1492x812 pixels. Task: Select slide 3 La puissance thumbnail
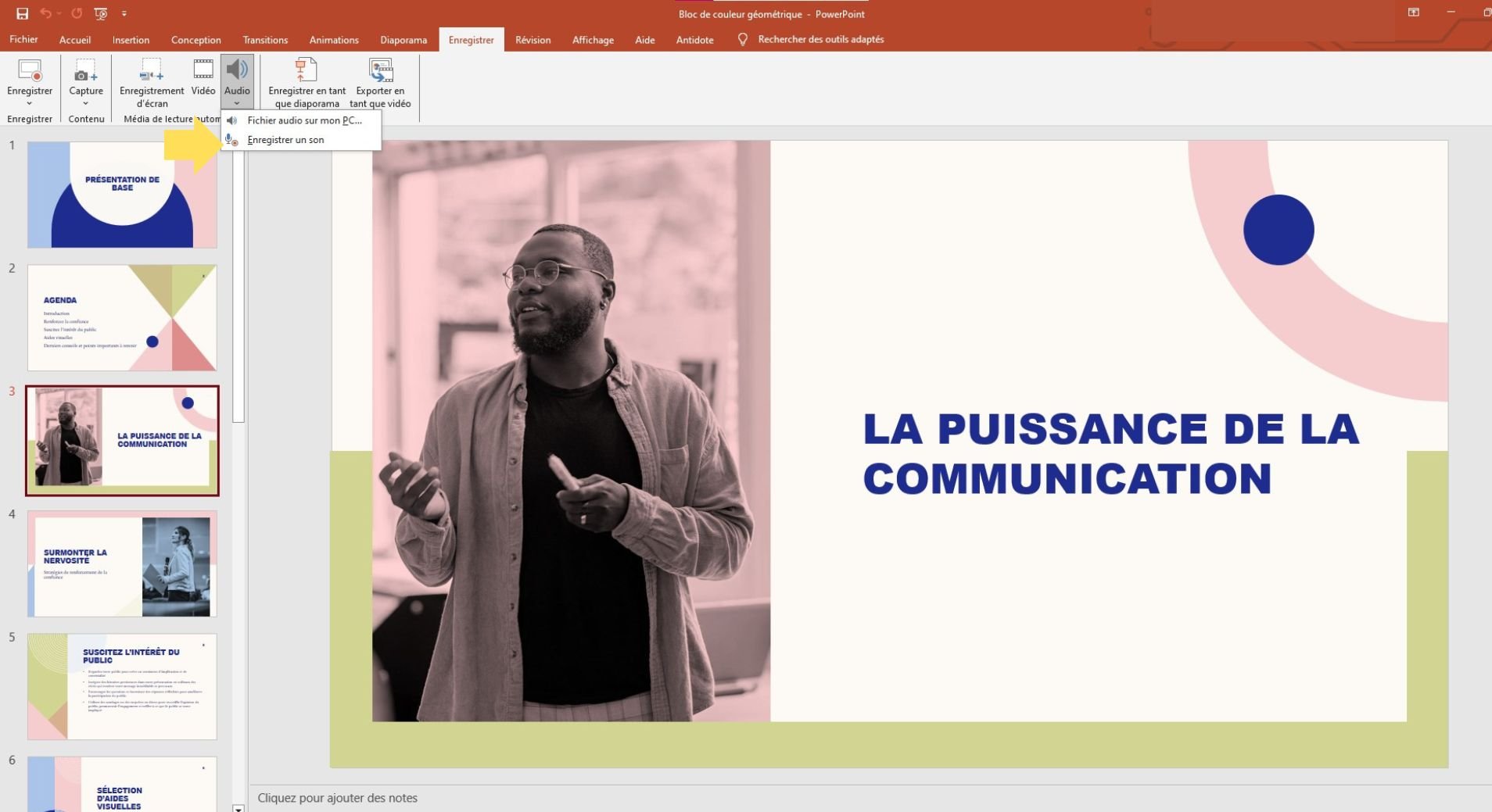(122, 440)
